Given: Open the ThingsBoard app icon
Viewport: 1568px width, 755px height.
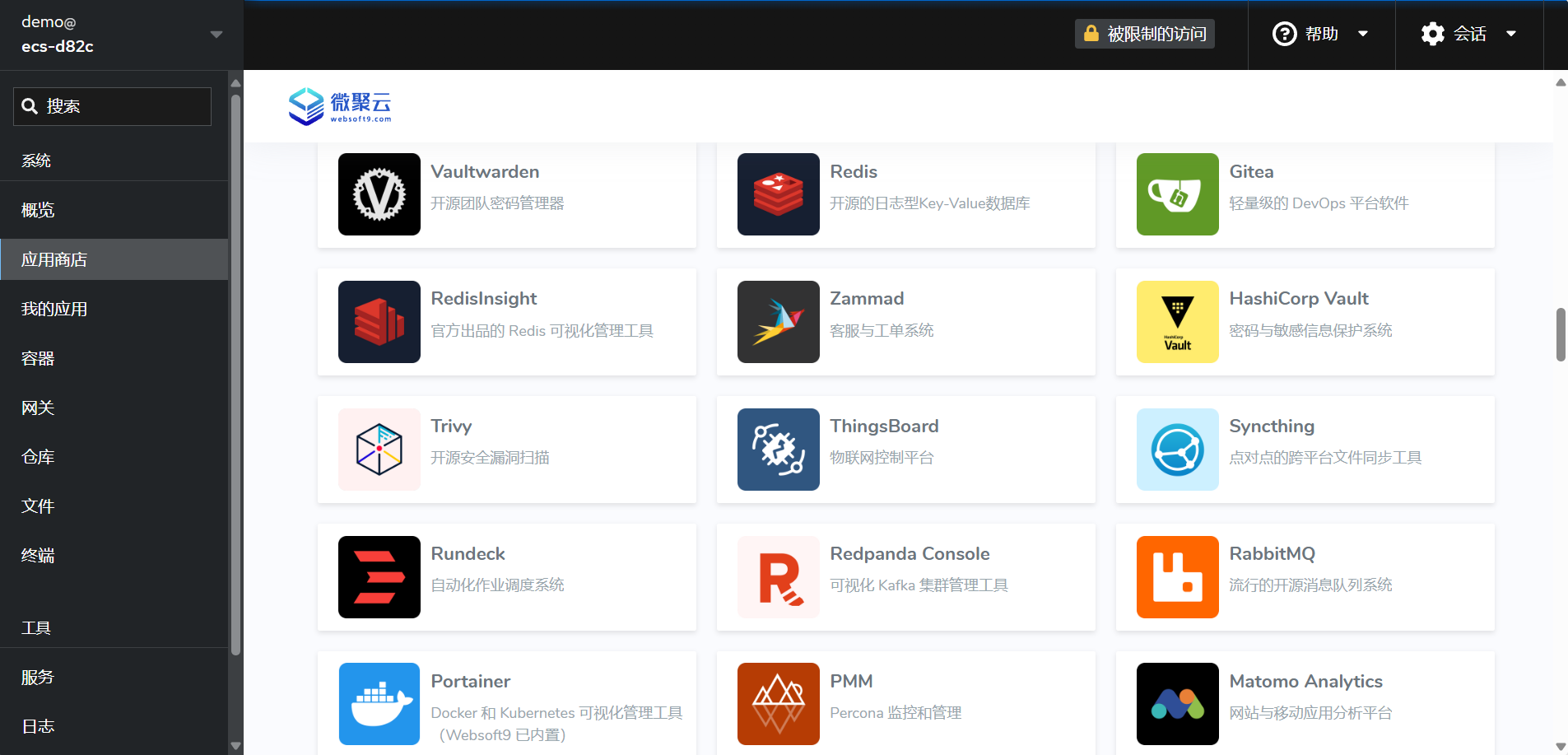Looking at the screenshot, I should tap(779, 450).
